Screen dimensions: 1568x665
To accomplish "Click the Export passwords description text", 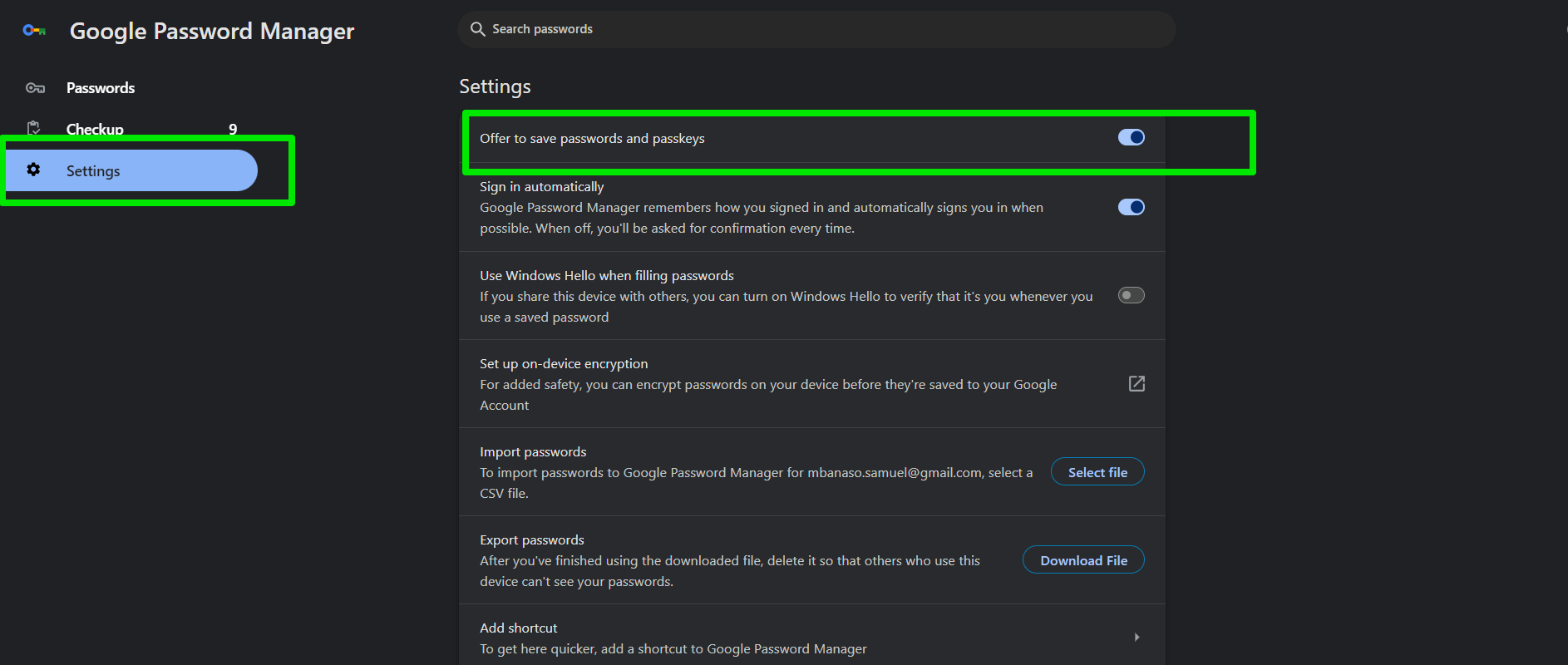I will [x=730, y=571].
